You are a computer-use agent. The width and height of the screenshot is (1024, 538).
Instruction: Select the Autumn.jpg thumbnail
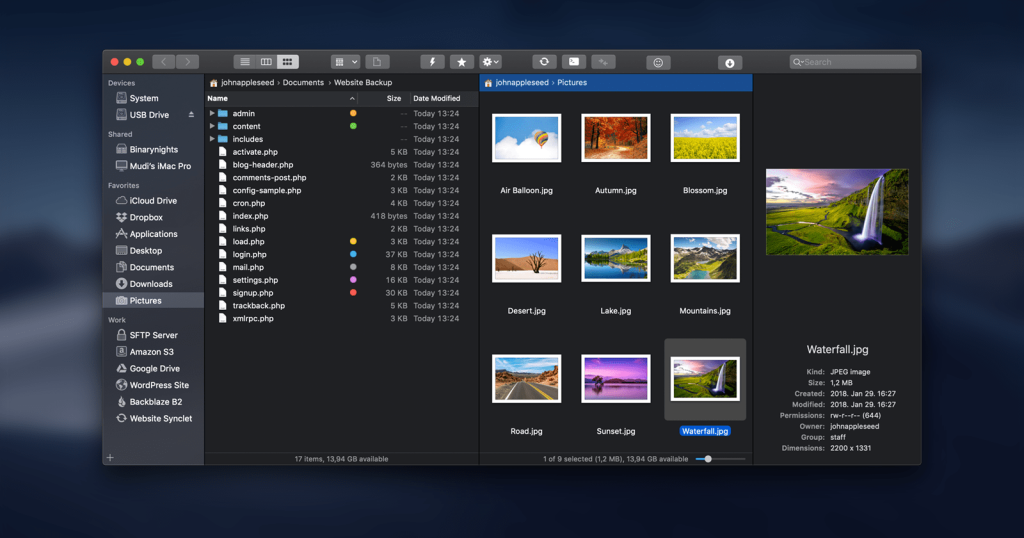click(x=616, y=138)
